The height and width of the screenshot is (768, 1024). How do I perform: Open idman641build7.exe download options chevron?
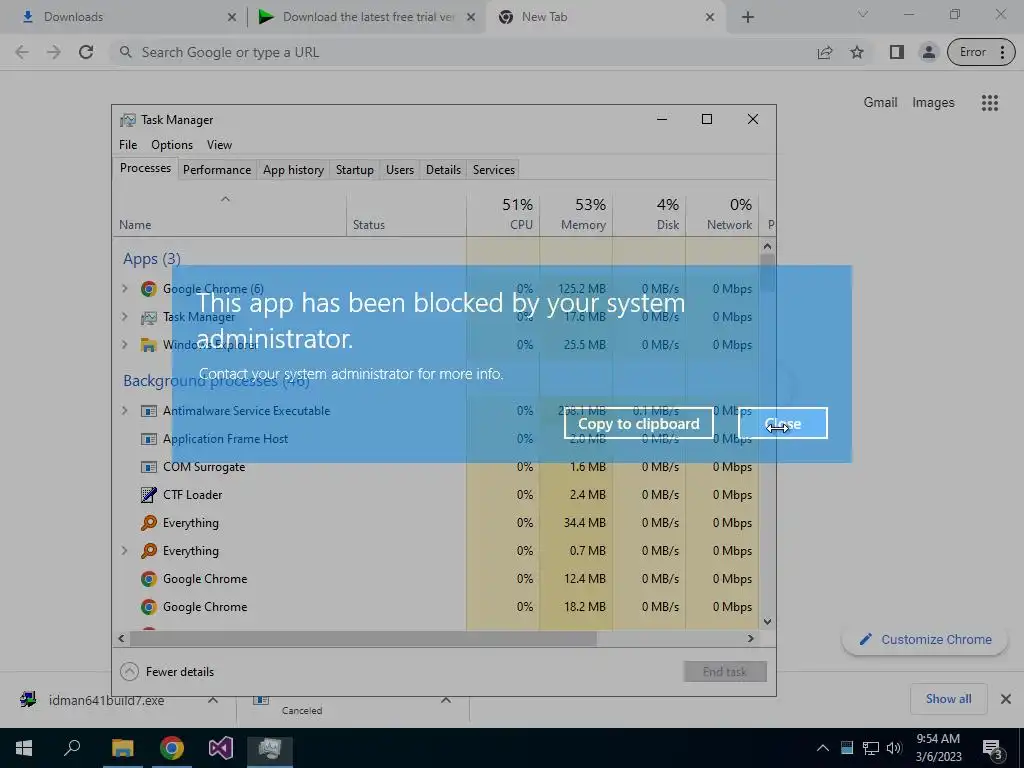coord(213,700)
